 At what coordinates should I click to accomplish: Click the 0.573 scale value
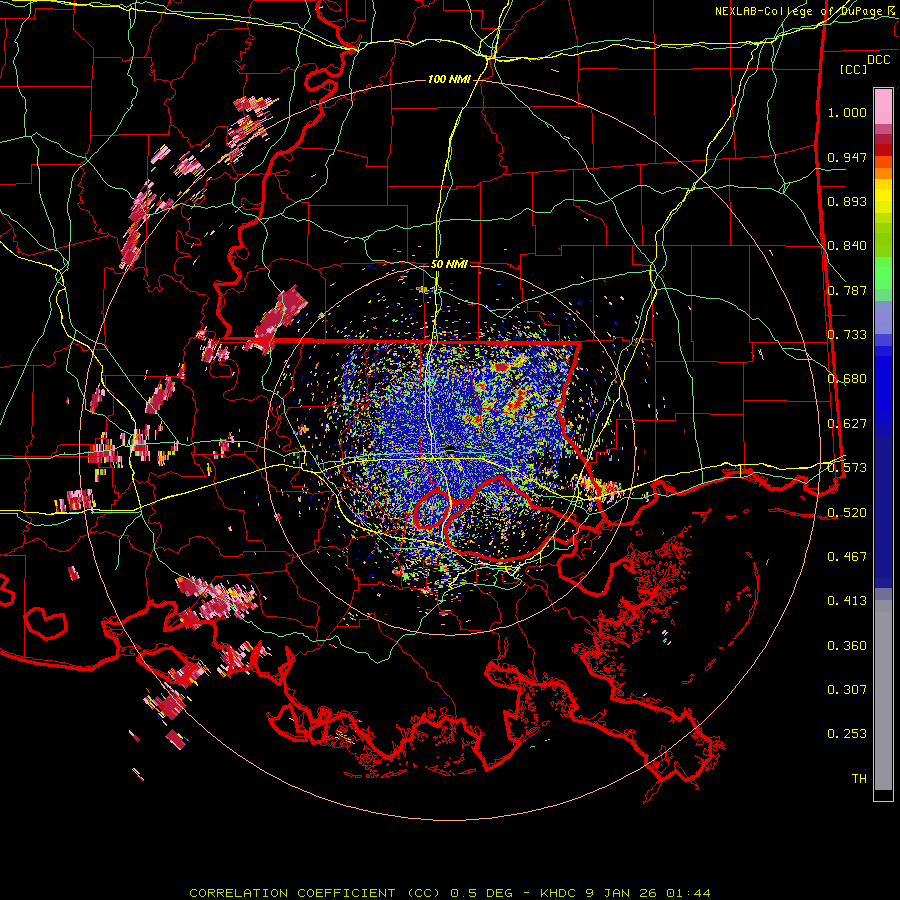847,468
